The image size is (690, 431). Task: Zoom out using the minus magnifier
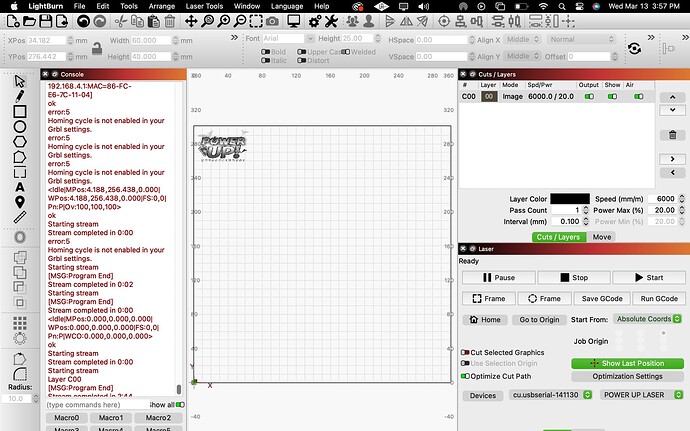click(x=240, y=21)
